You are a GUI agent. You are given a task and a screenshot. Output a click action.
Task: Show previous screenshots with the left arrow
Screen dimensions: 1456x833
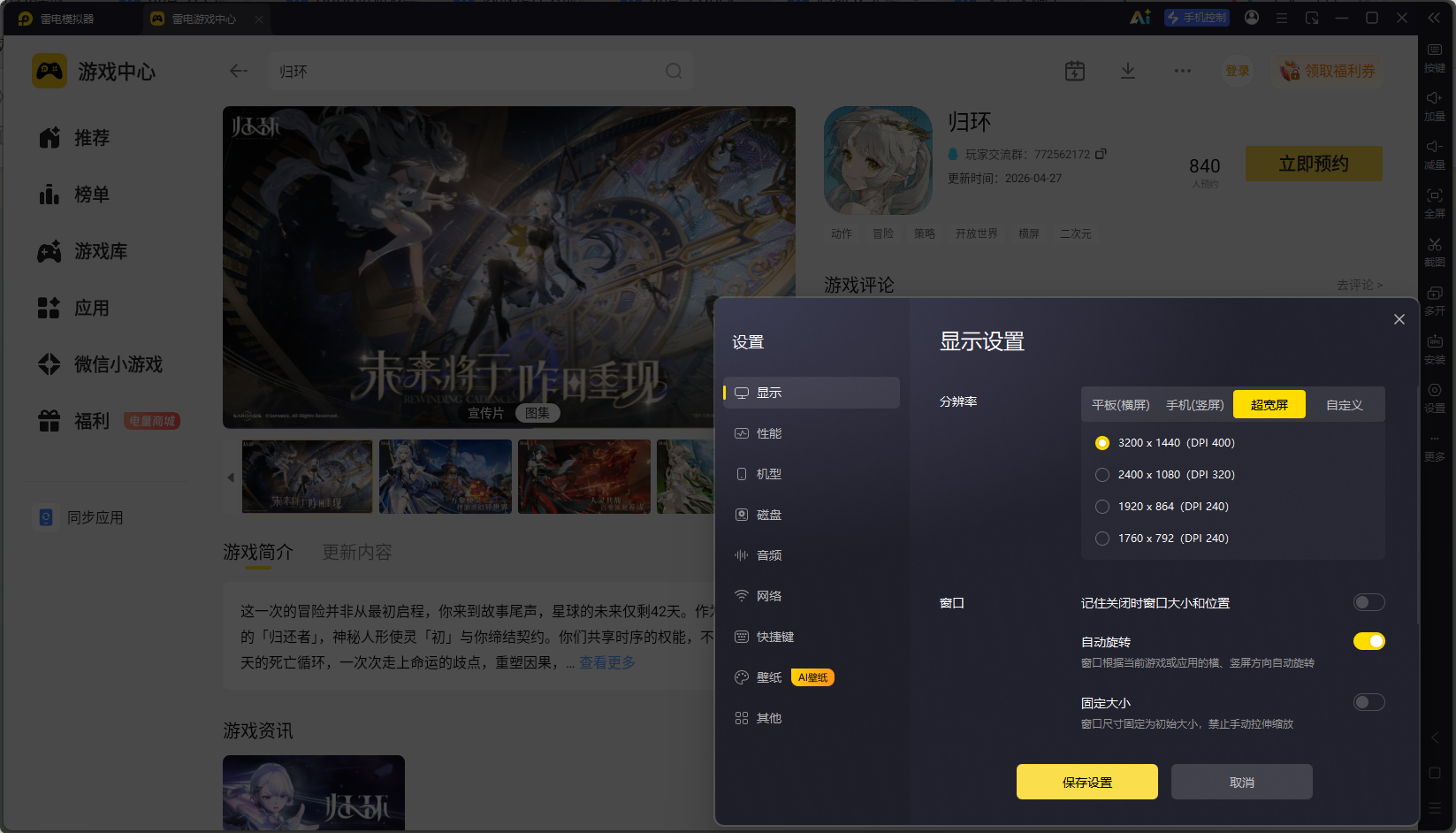(x=231, y=478)
